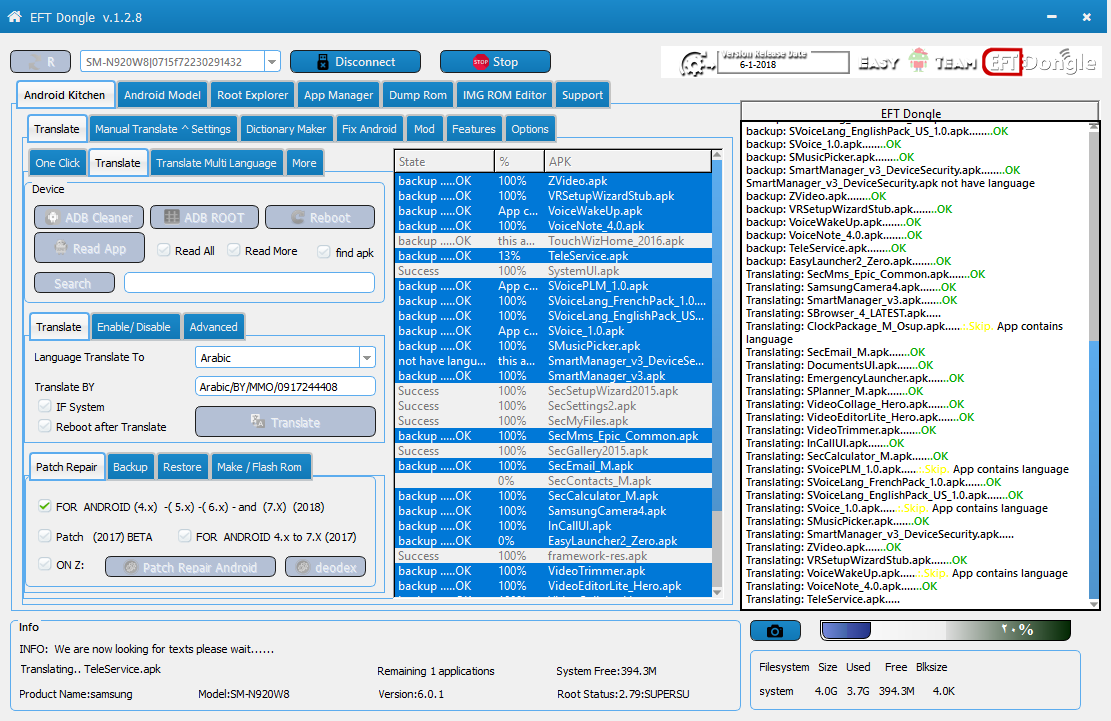The width and height of the screenshot is (1111, 721).
Task: Select the SecGallery2015.apk row
Action: click(553, 450)
